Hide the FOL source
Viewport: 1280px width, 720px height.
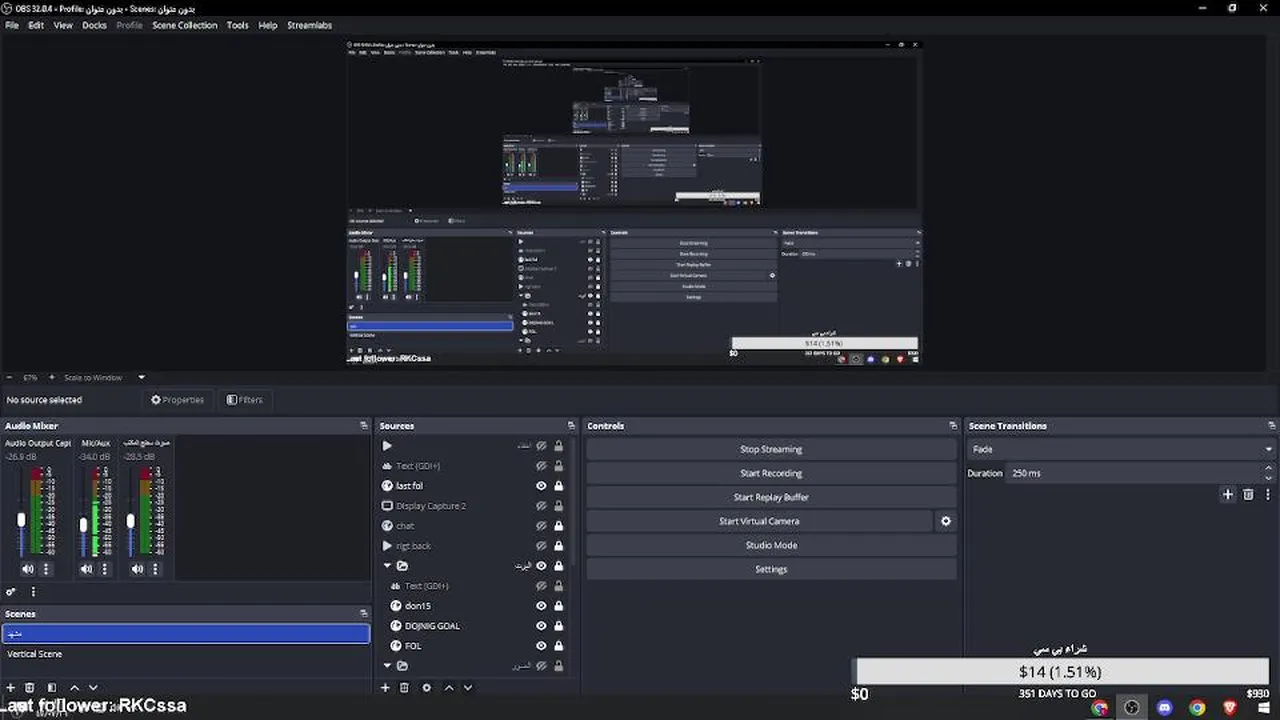click(541, 646)
